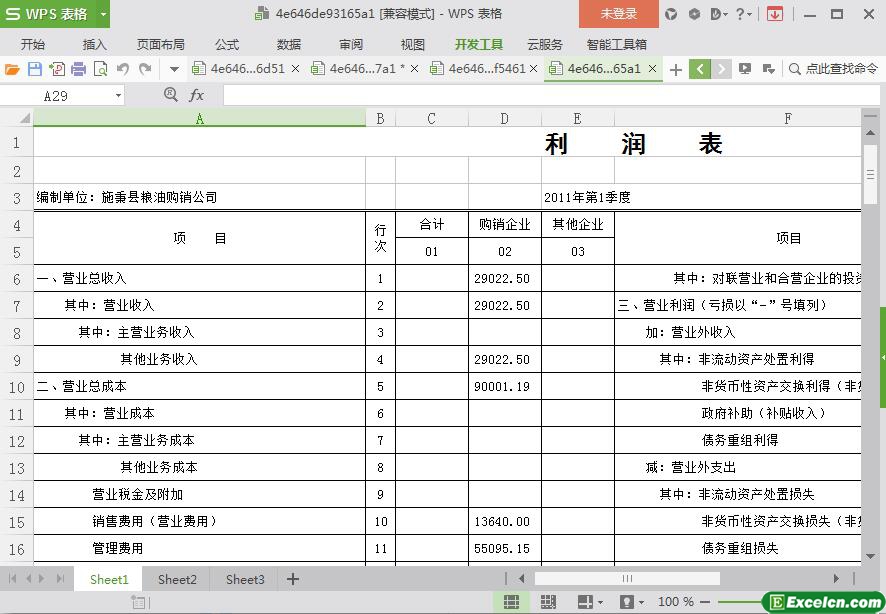The height and width of the screenshot is (614, 886).
Task: Click the Save icon in quick toolbar
Action: point(34,69)
